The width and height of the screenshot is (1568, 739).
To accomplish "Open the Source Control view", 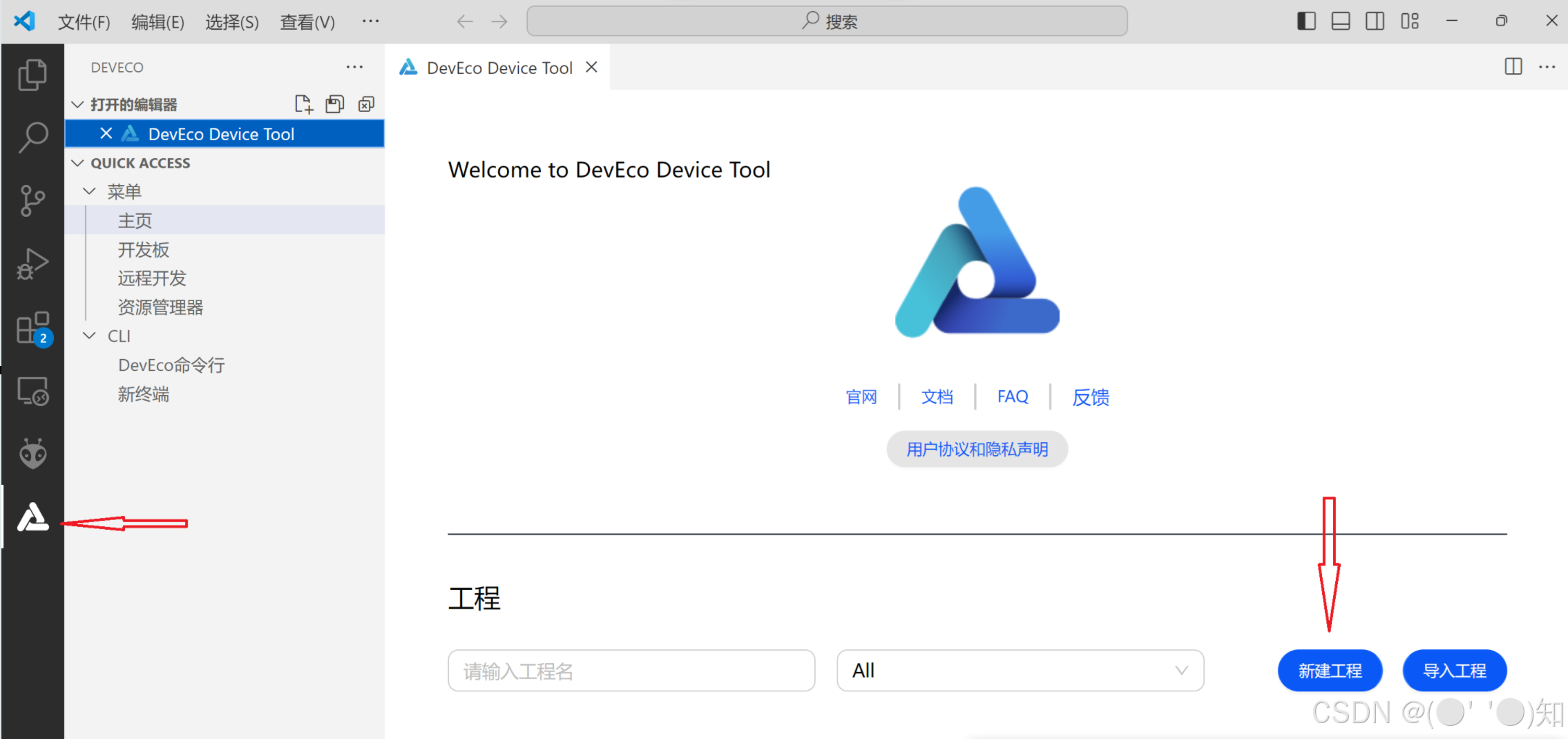I will tap(32, 201).
